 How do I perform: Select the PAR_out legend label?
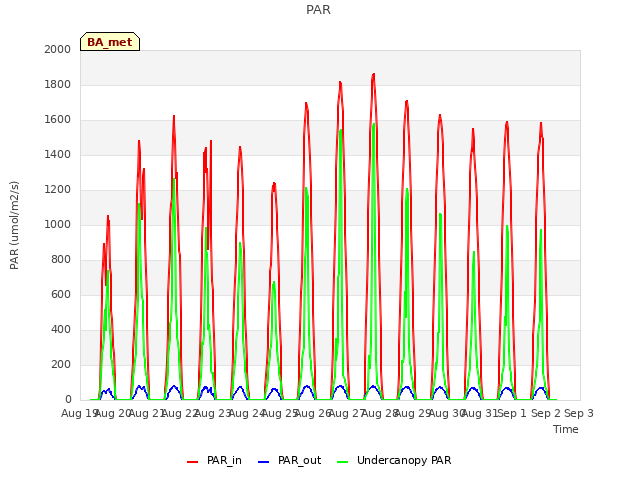point(300,460)
